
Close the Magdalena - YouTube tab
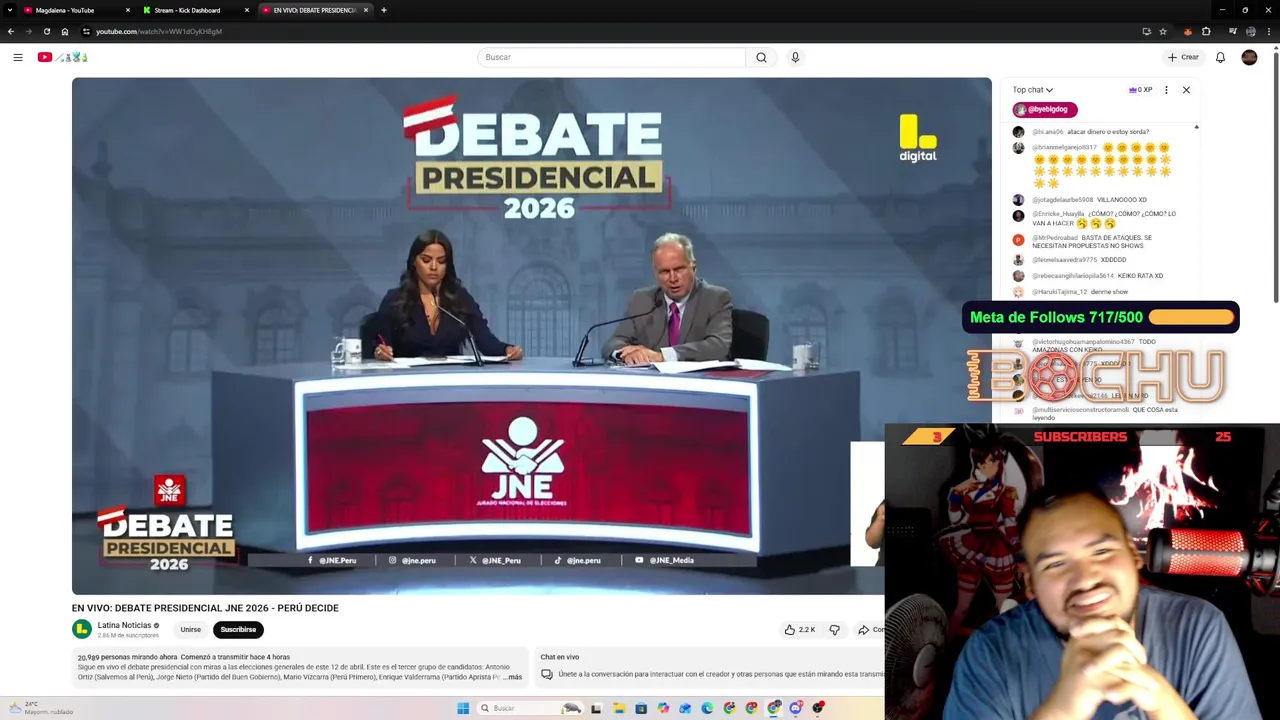[x=128, y=10]
